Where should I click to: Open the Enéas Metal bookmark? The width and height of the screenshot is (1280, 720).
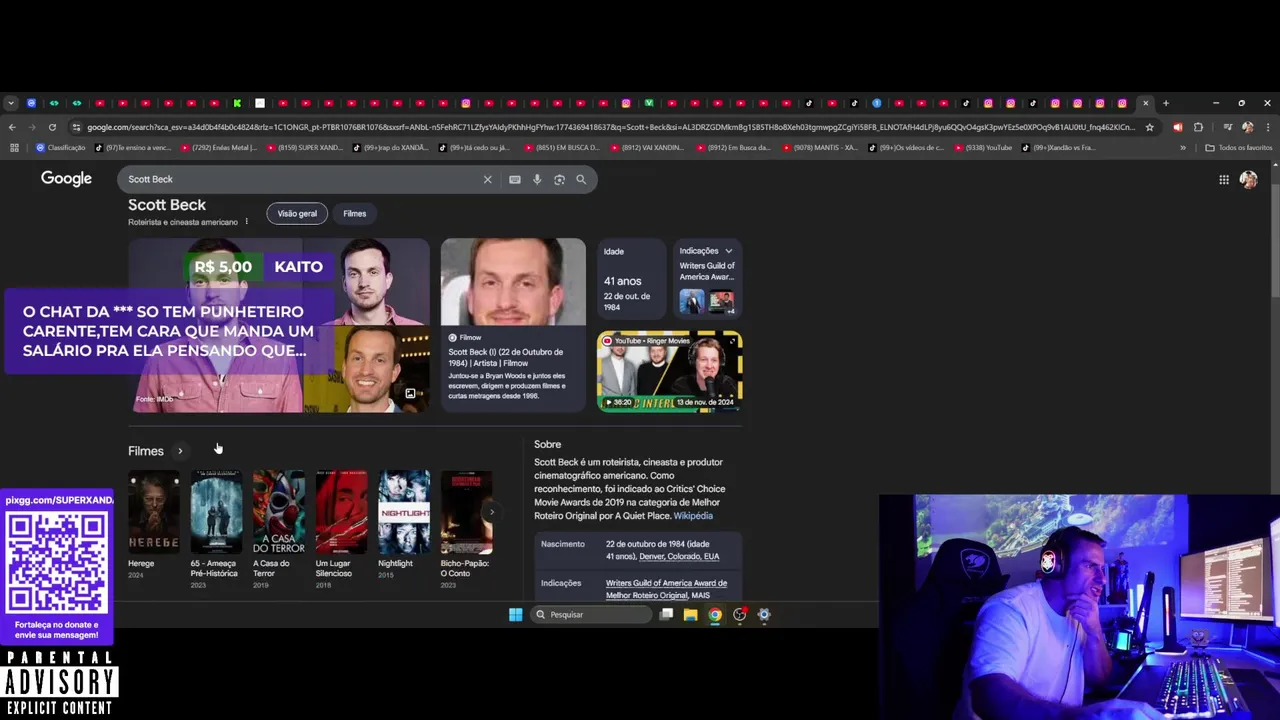click(219, 147)
